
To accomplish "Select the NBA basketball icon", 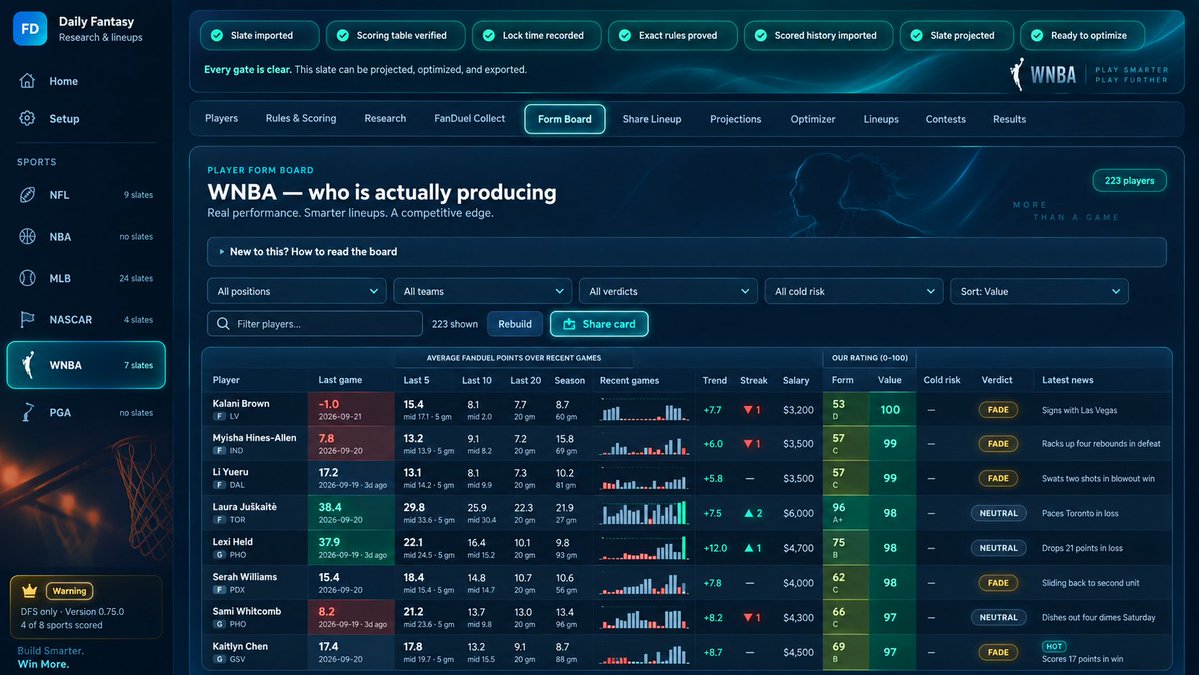I will pyautogui.click(x=27, y=236).
